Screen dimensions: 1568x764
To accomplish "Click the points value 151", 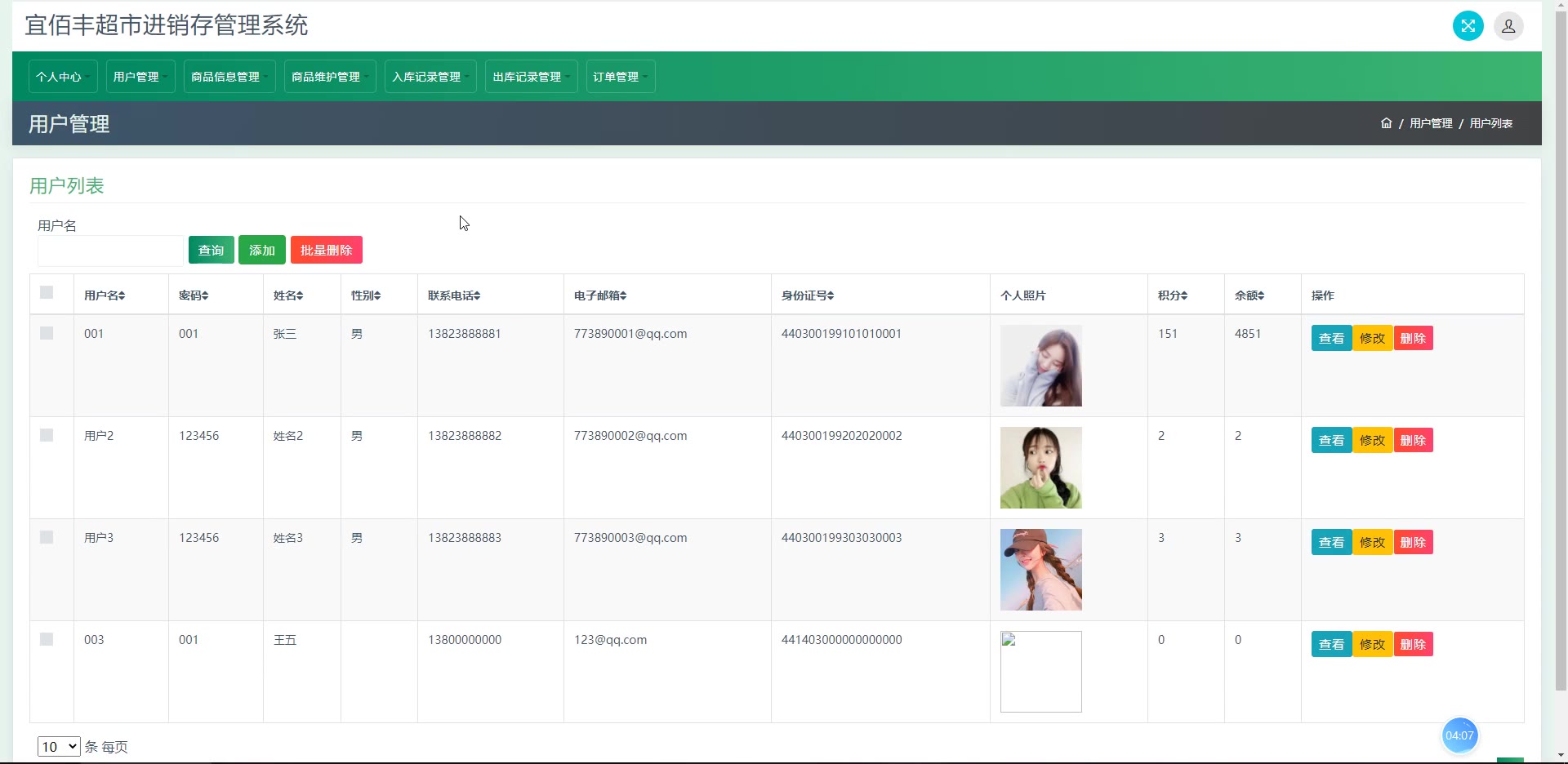I will pos(1168,334).
